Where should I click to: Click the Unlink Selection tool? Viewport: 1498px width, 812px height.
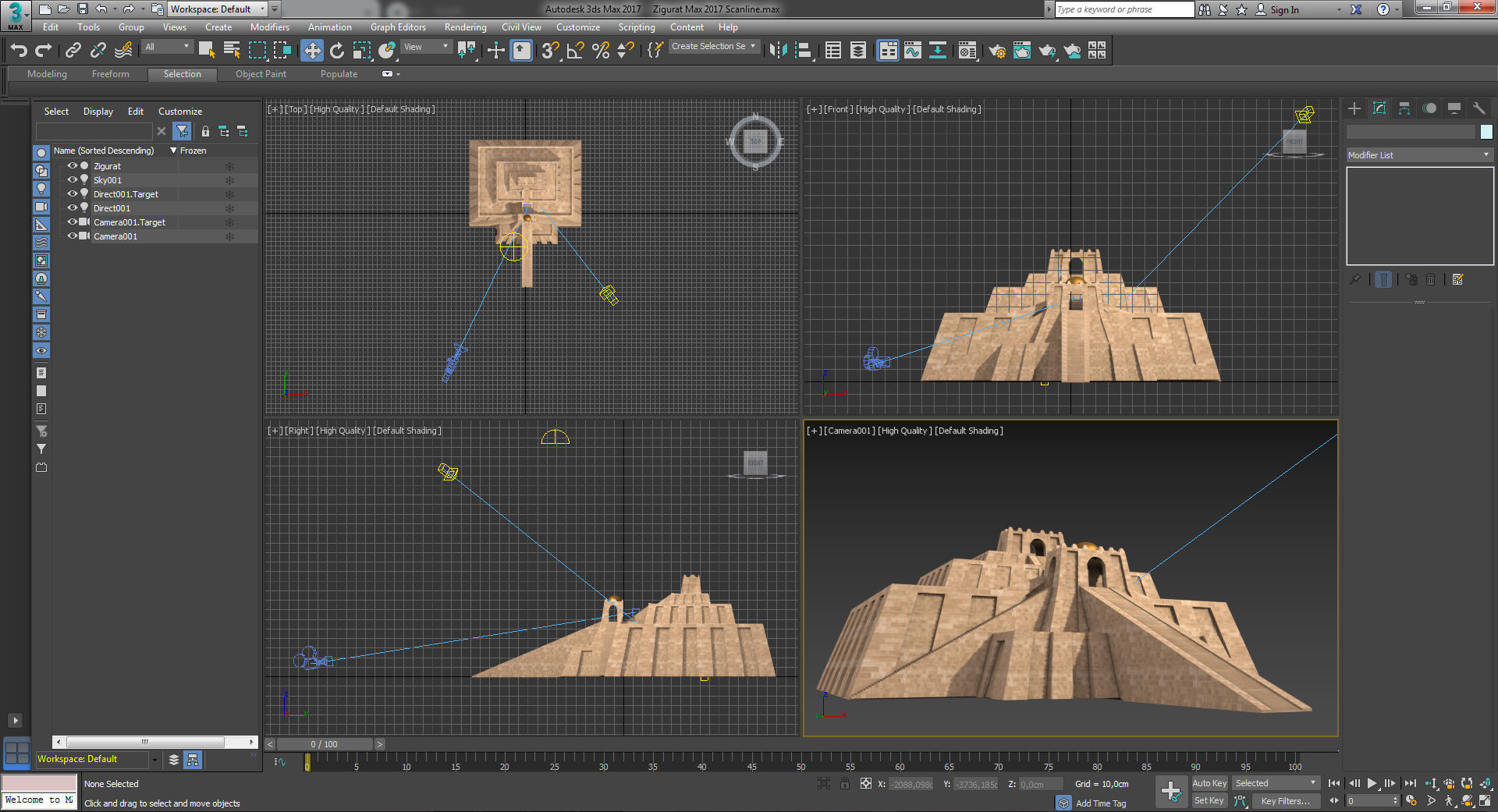coord(98,51)
